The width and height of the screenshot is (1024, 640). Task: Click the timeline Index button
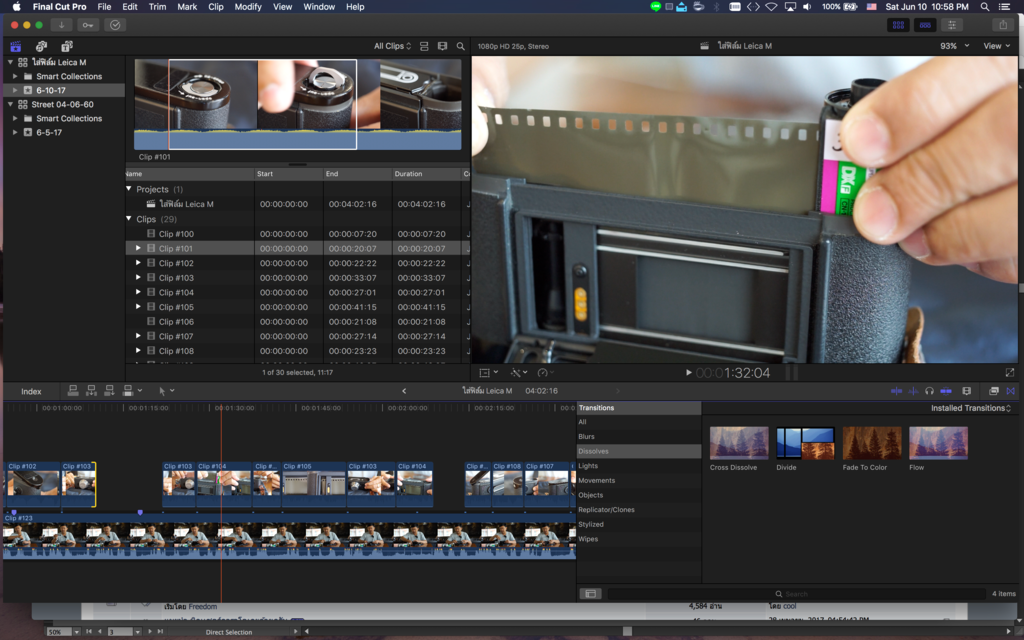coord(31,391)
